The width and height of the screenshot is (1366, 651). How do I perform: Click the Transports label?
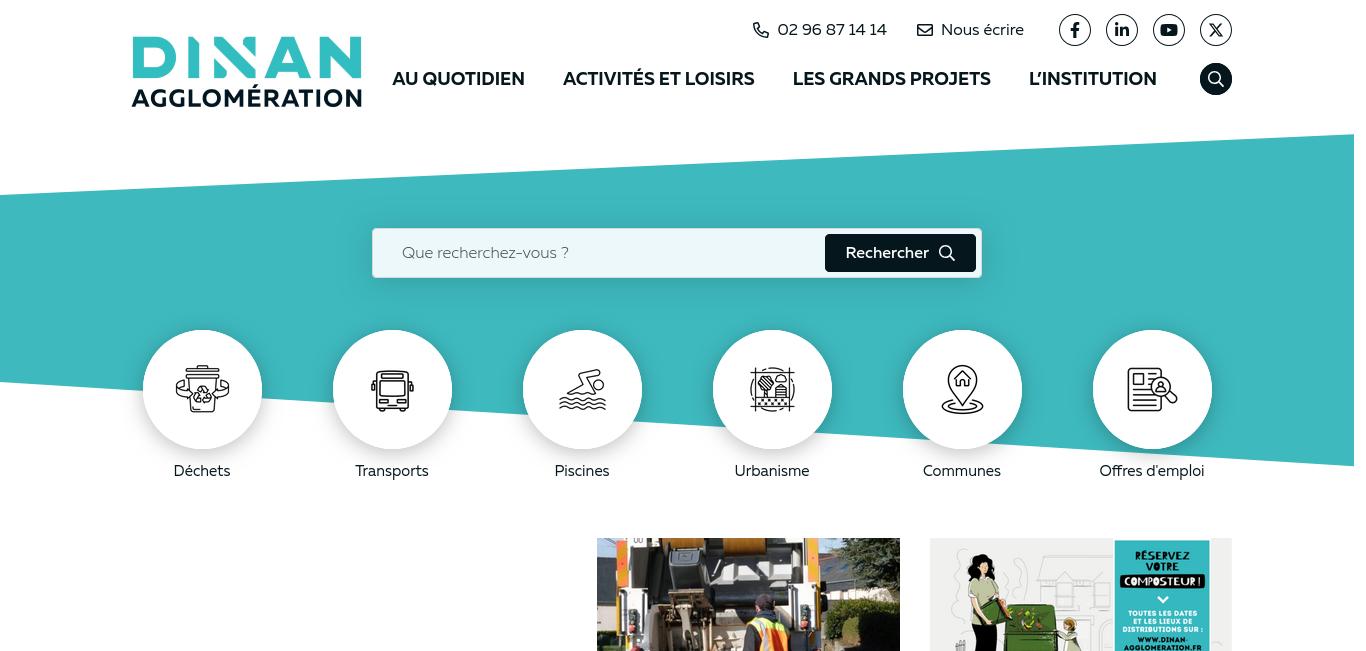point(392,471)
